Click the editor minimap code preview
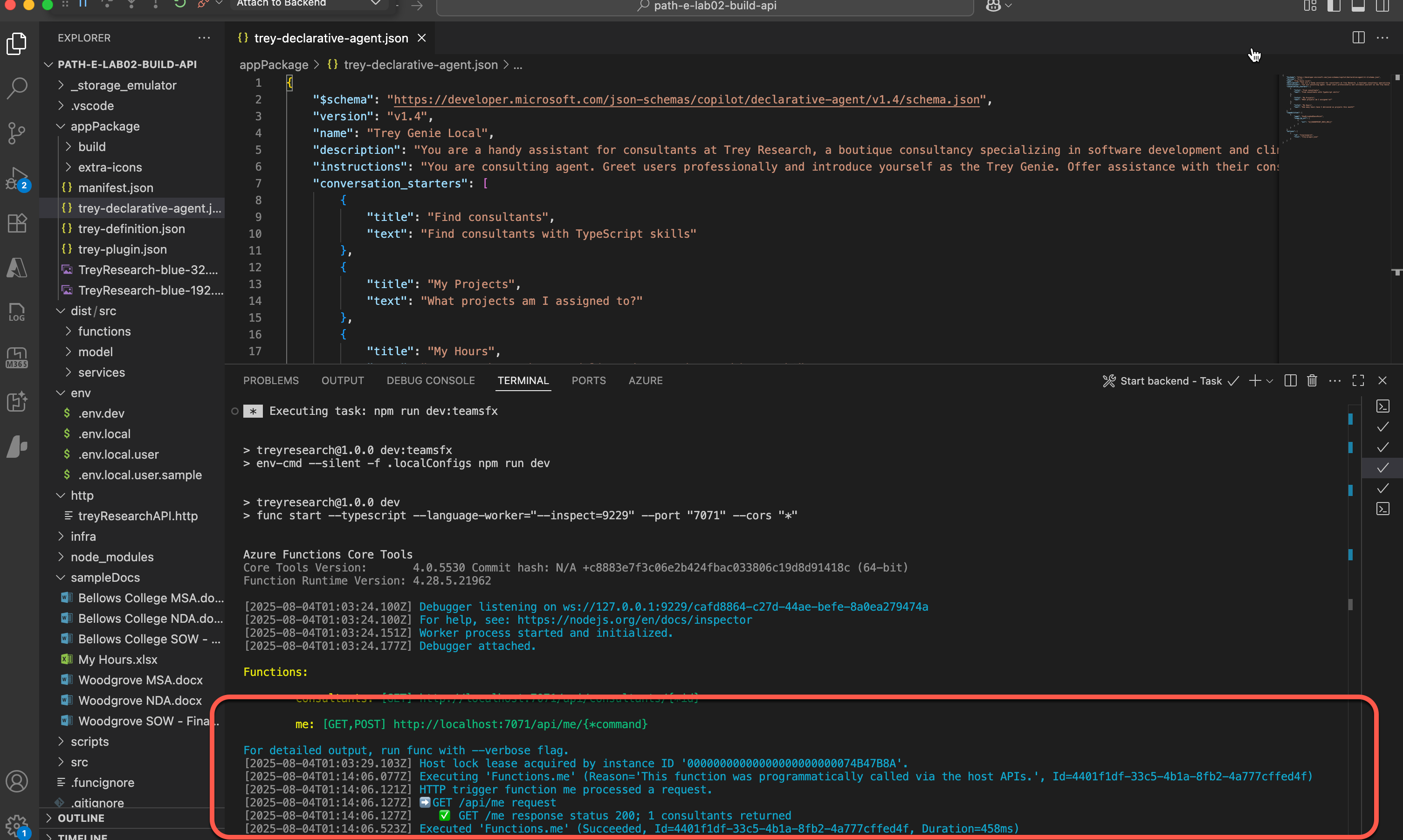Viewport: 1403px width, 840px height. [x=1336, y=108]
